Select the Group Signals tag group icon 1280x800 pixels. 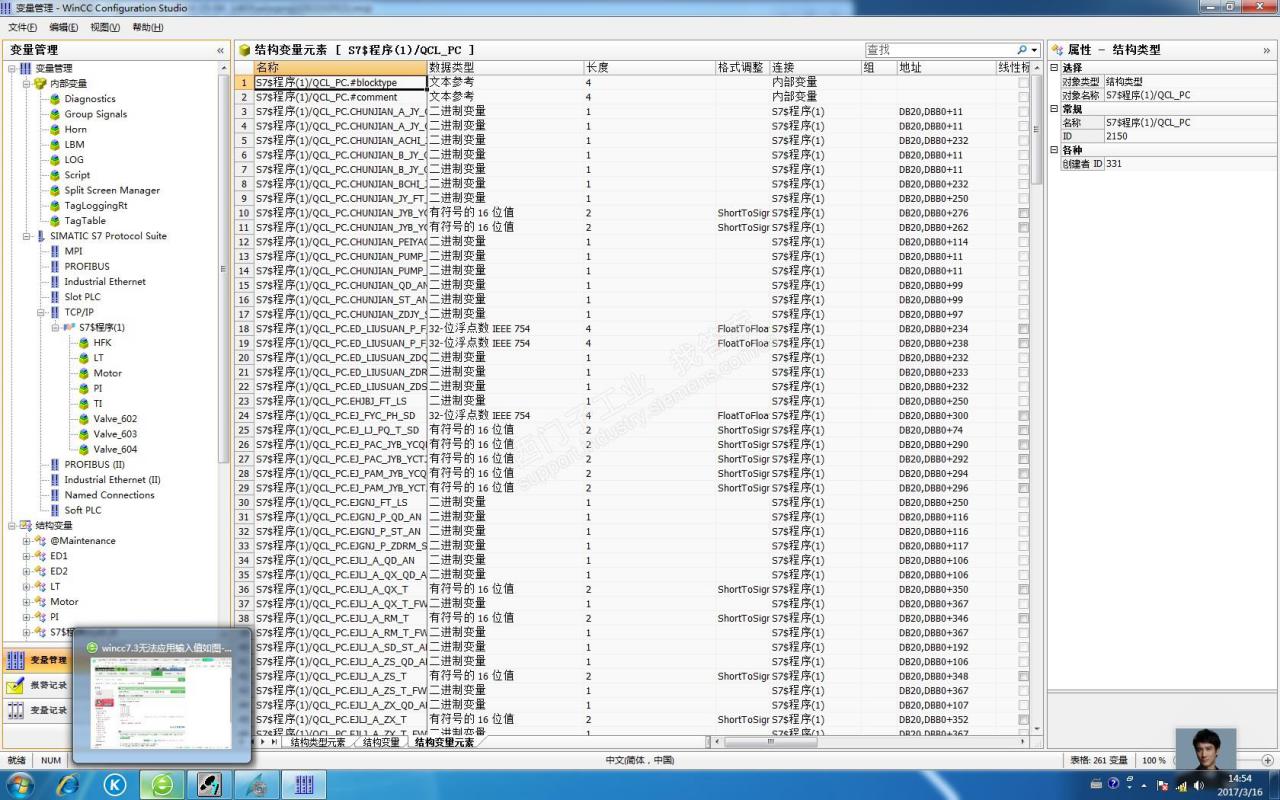click(x=55, y=114)
